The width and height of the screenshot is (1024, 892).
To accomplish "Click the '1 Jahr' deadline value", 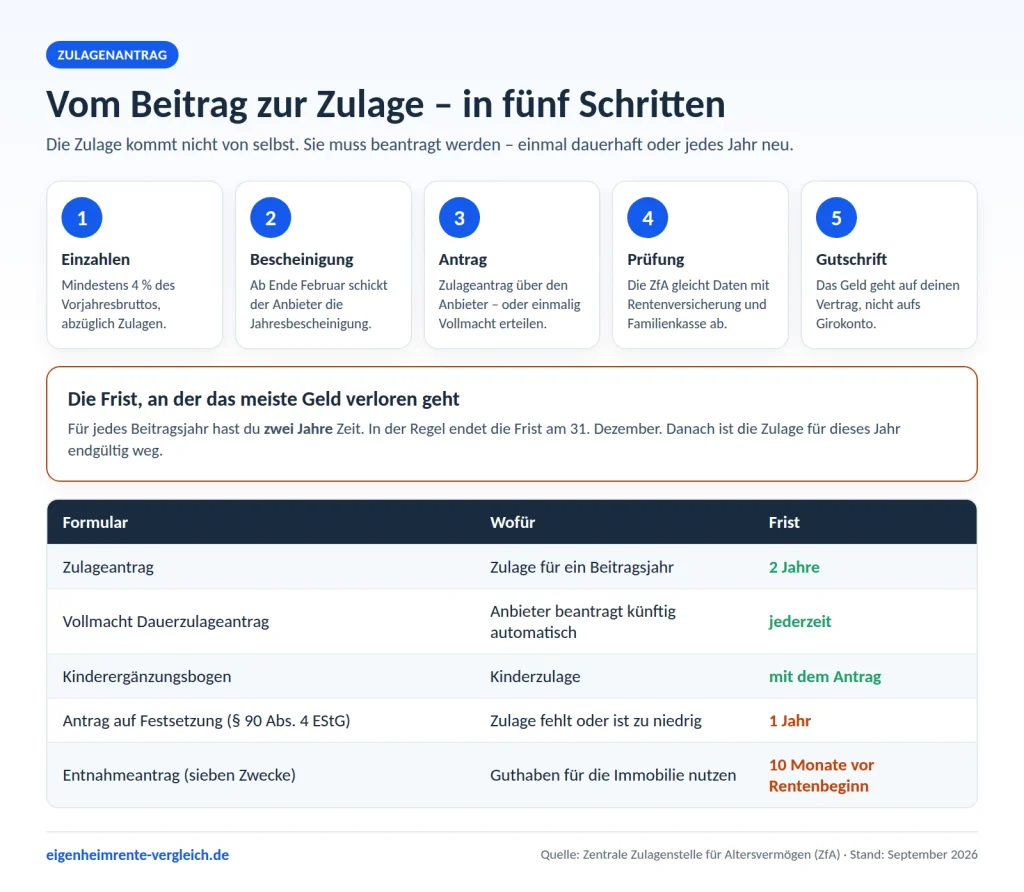I will 790,721.
